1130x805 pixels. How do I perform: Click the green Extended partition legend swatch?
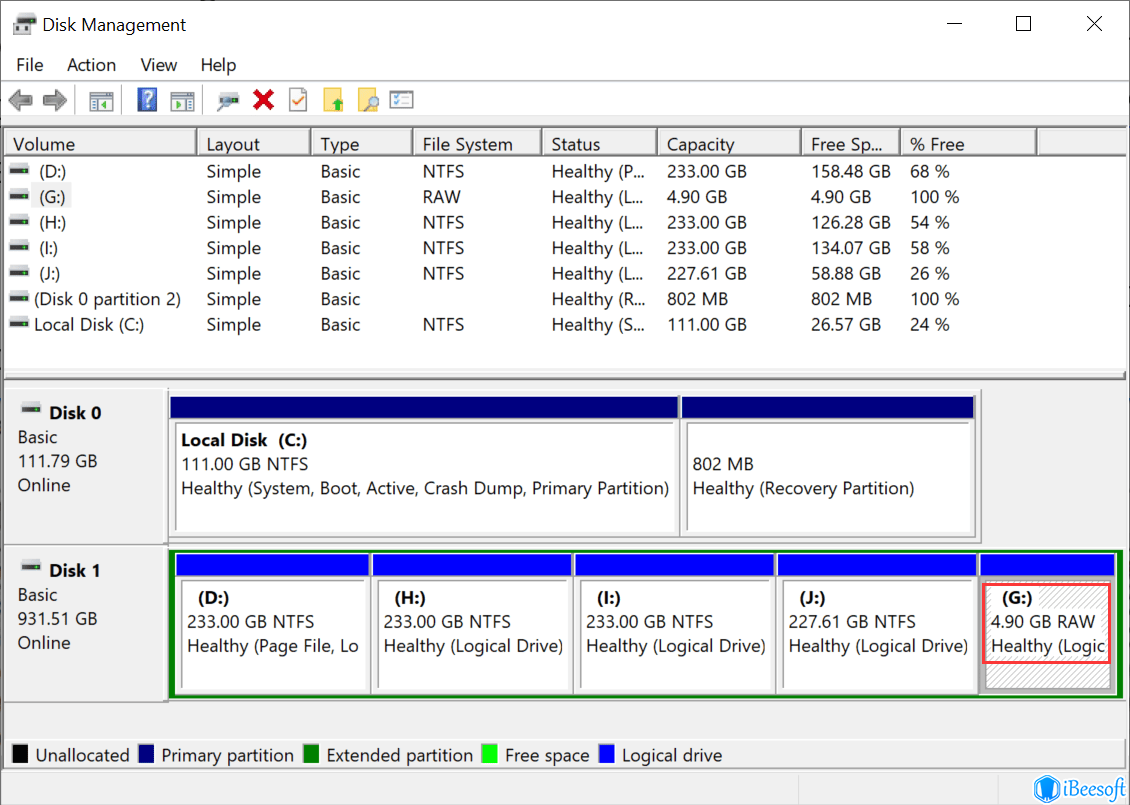click(311, 755)
